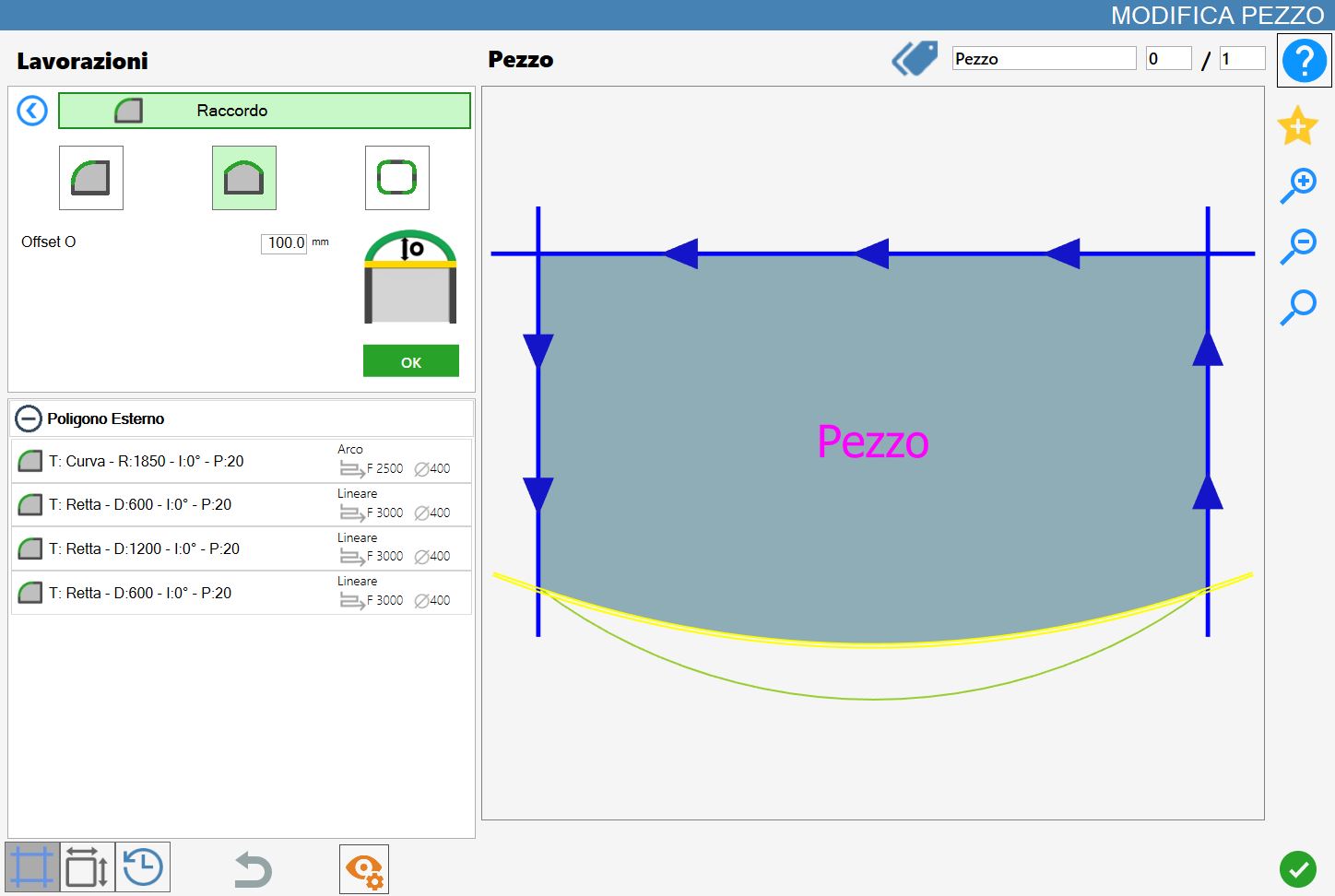Zoom out with the minus magnifier
The image size is (1335, 896).
pyautogui.click(x=1298, y=246)
